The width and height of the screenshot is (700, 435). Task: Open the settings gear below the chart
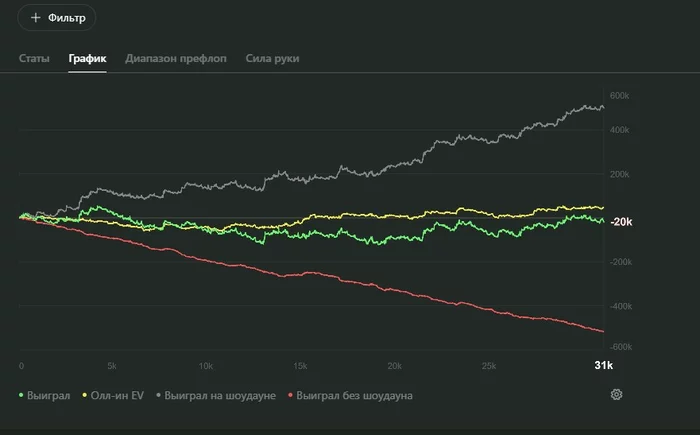coord(616,394)
